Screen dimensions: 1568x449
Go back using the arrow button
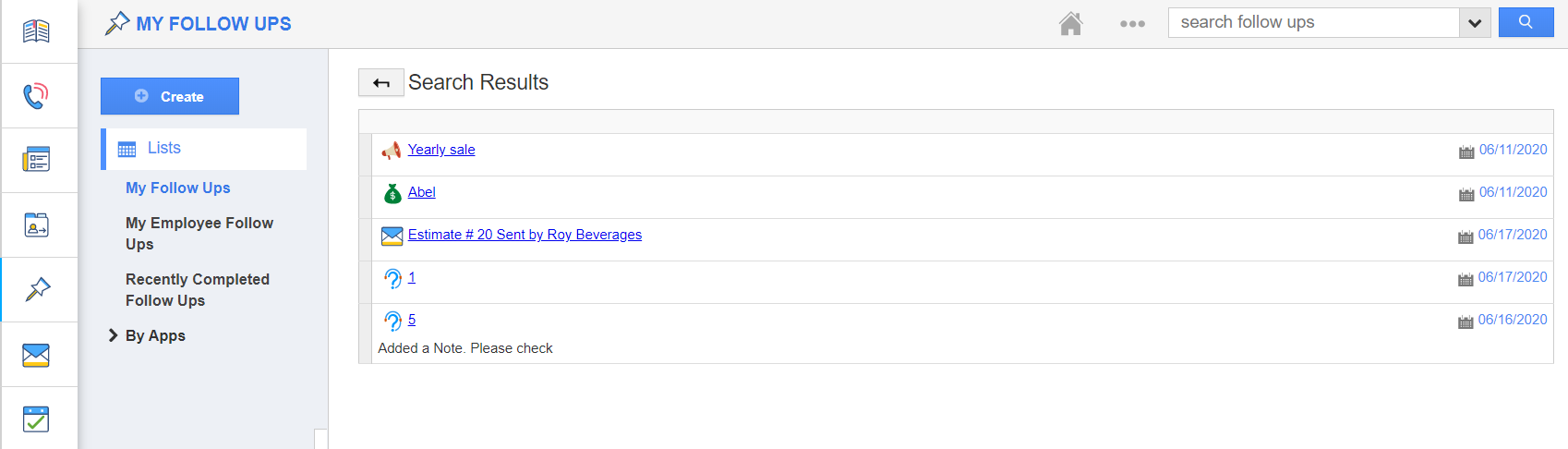pos(380,83)
